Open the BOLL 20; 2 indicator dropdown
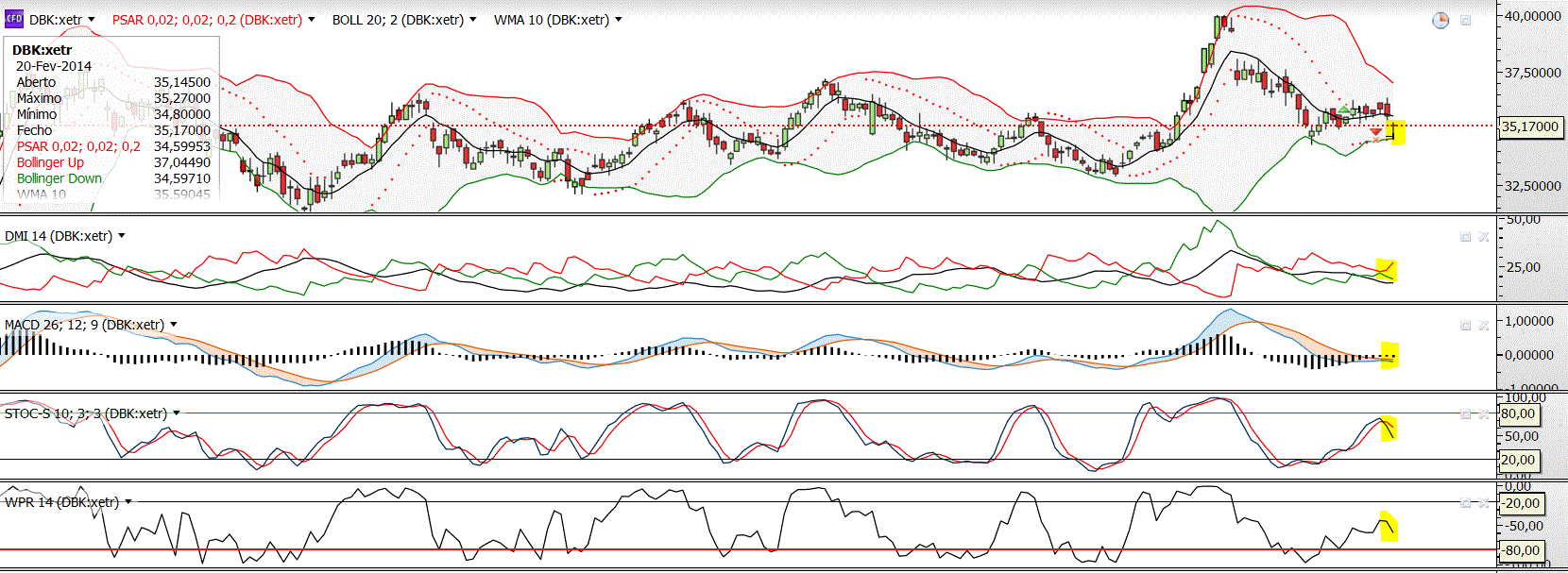1568x573 pixels. coord(472,20)
